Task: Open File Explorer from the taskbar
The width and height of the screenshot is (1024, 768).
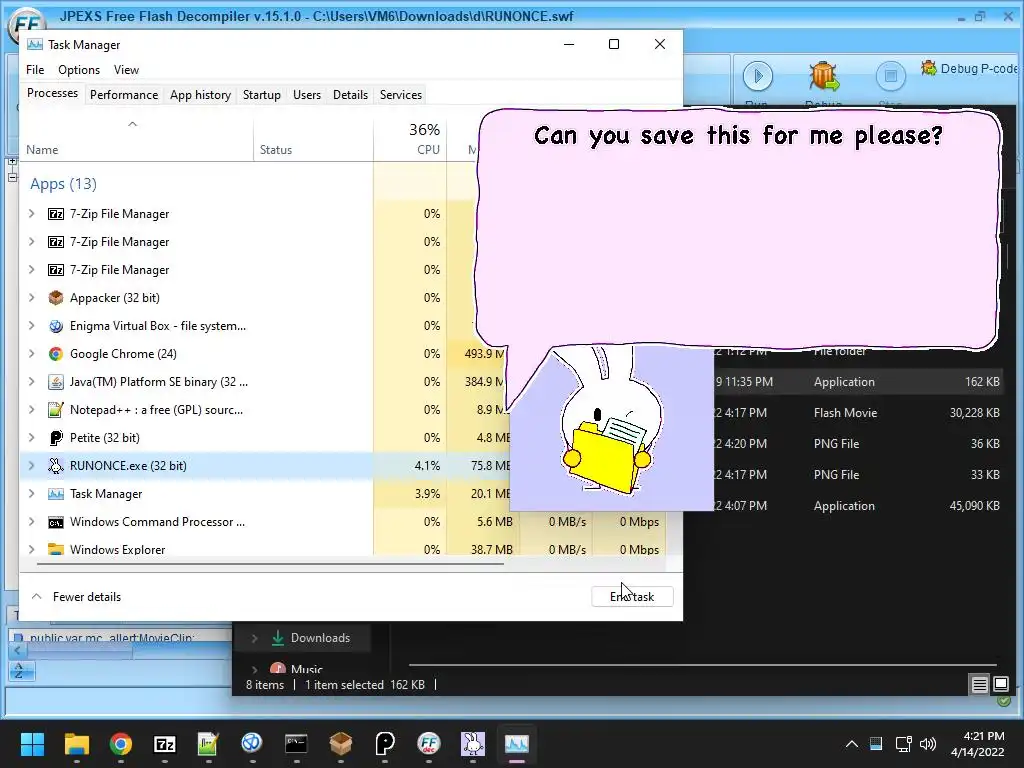Action: coord(76,744)
